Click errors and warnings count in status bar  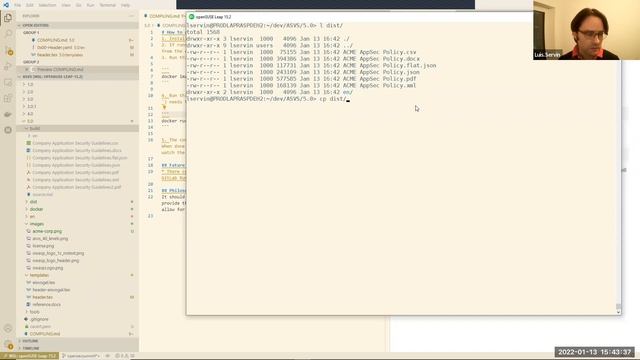pos(124,356)
